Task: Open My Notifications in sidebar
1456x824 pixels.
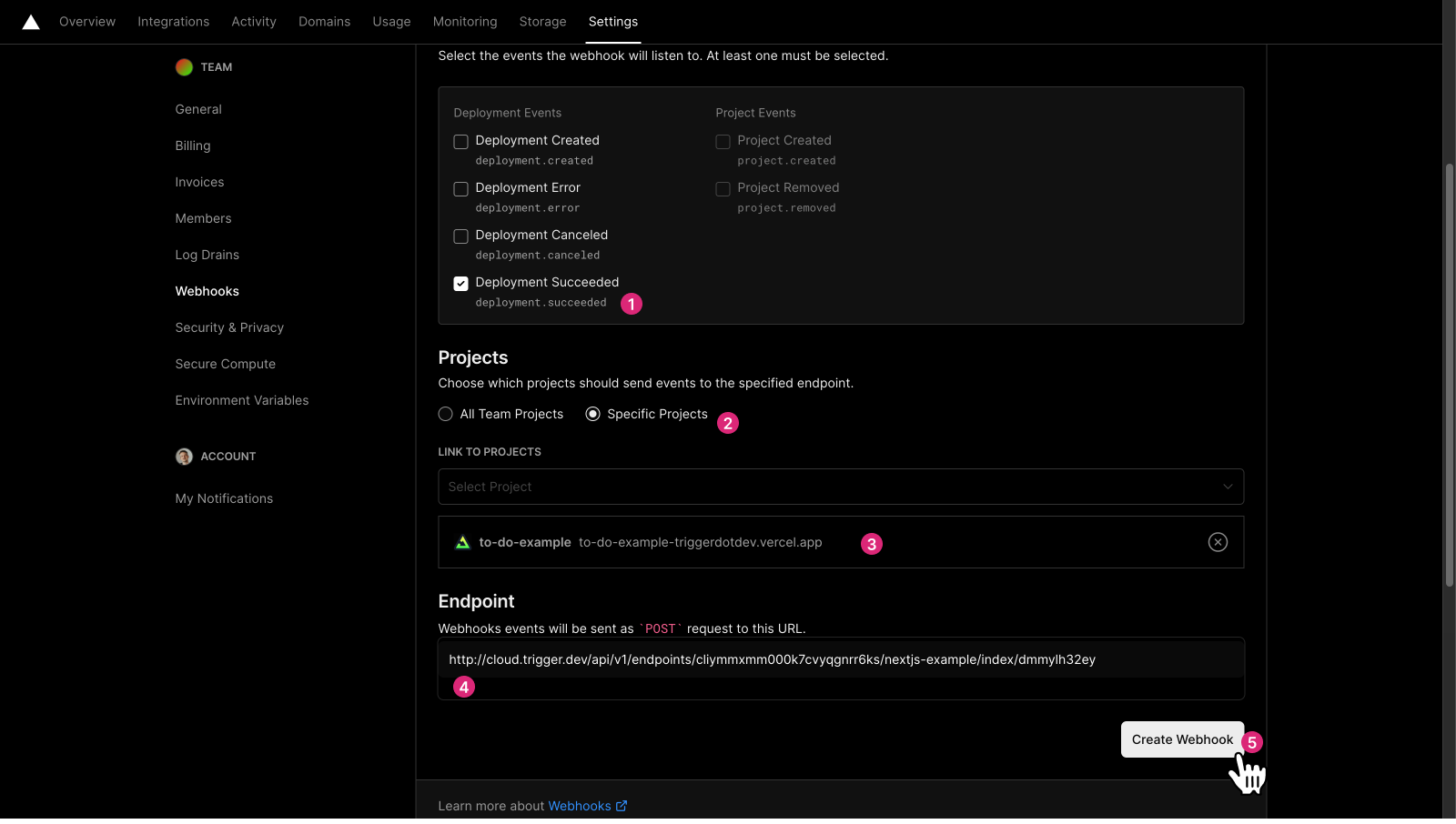Action: pos(225,498)
